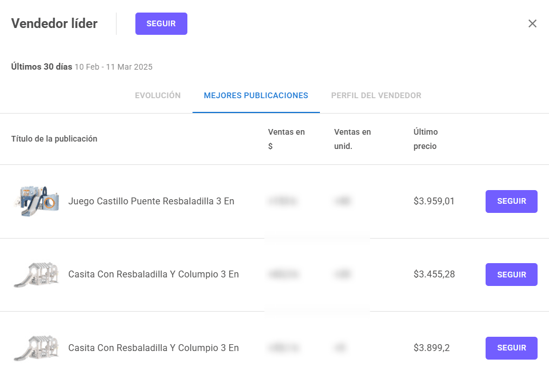Click the title Juego Castillo Puente Resbaladilla 3 En
Viewport: 549px width, 379px height.
pos(151,201)
